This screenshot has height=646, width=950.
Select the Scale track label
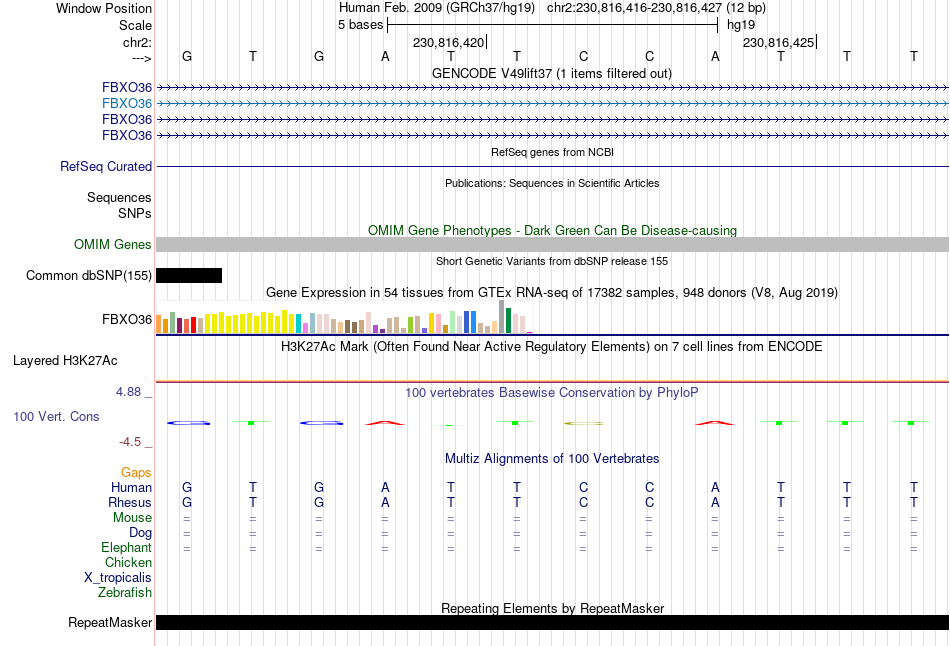click(135, 25)
